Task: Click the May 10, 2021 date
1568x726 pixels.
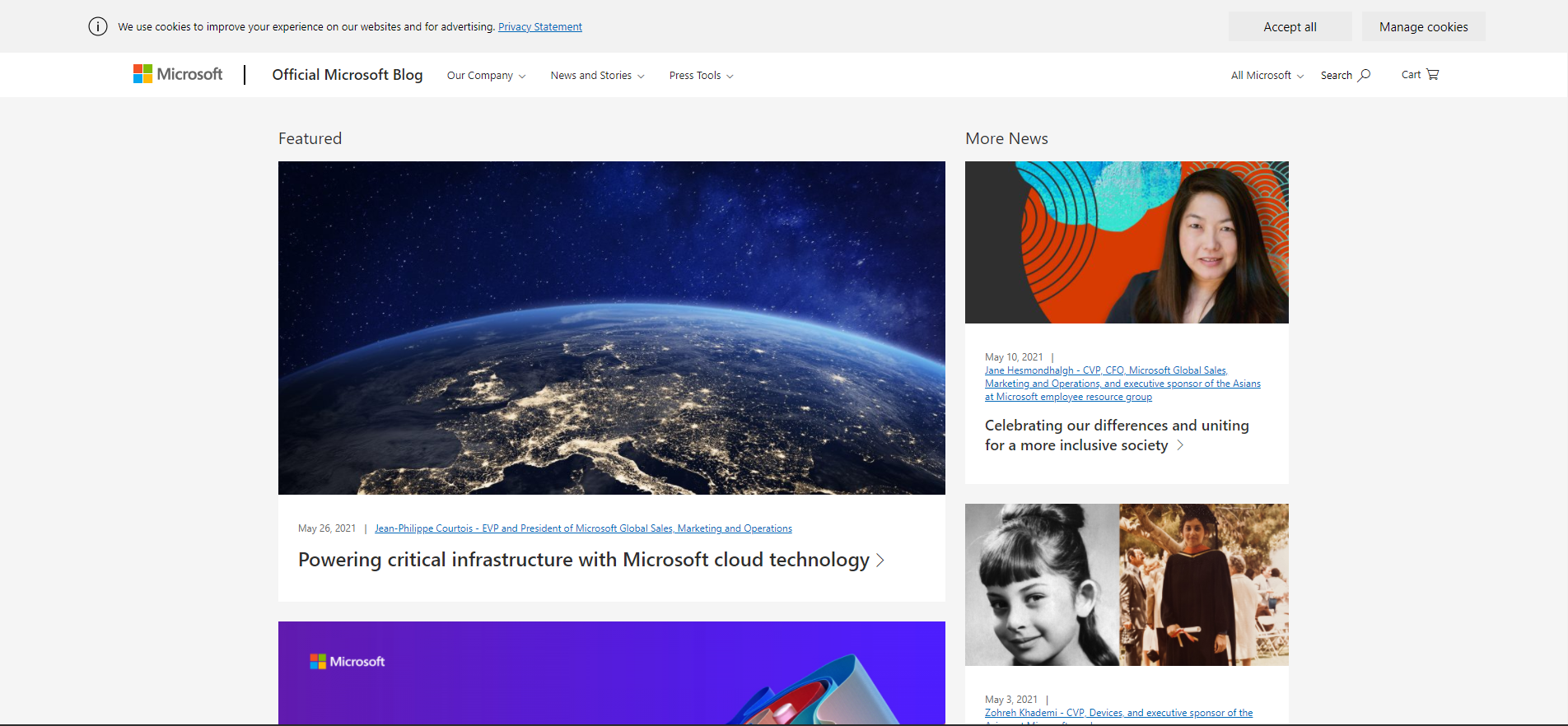Action: [x=1014, y=357]
